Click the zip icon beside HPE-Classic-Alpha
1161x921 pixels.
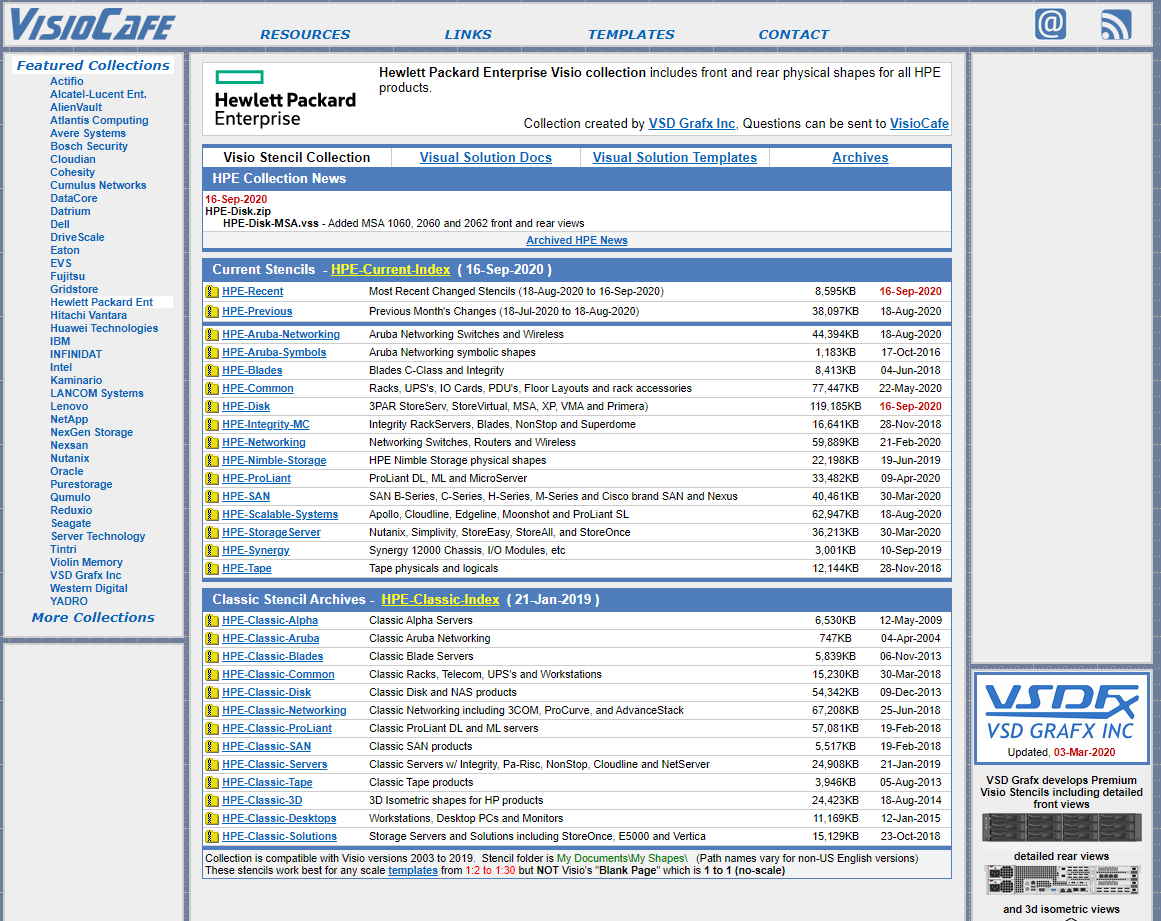212,620
